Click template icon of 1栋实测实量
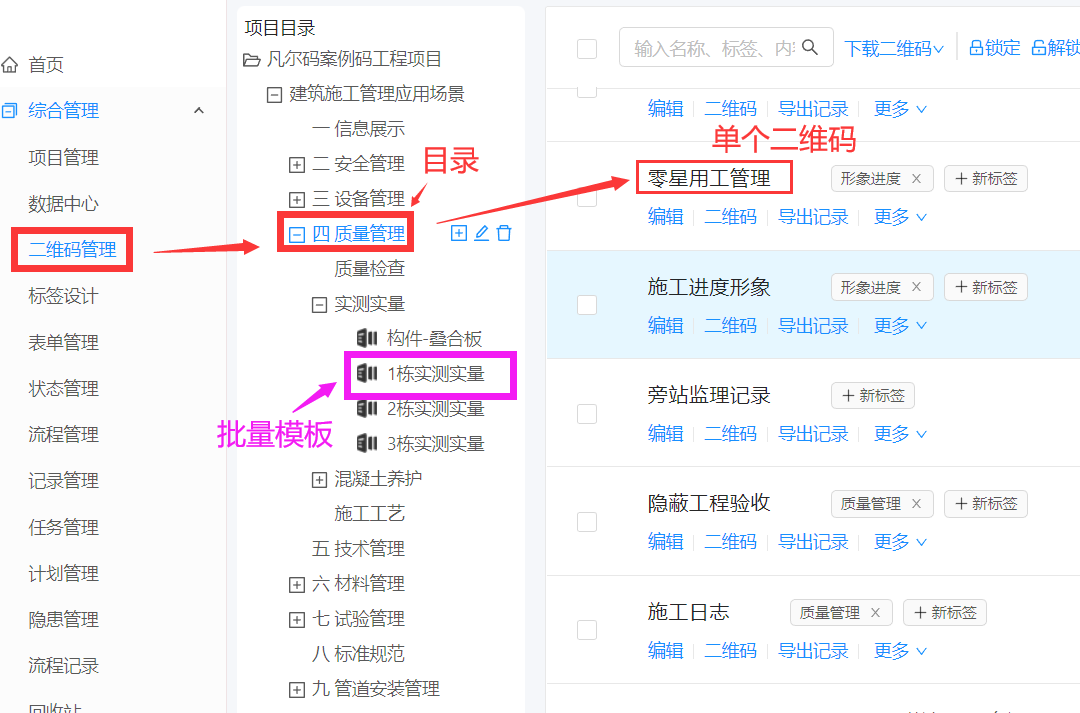 coord(367,373)
